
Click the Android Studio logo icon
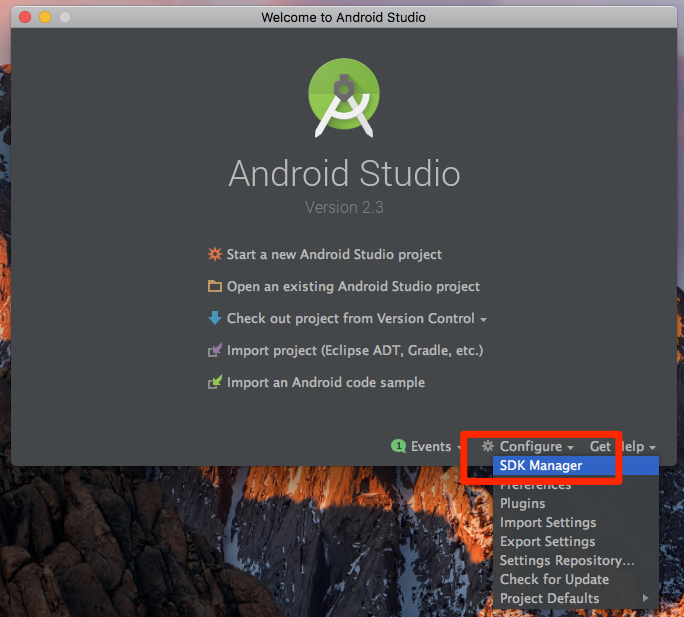[344, 97]
